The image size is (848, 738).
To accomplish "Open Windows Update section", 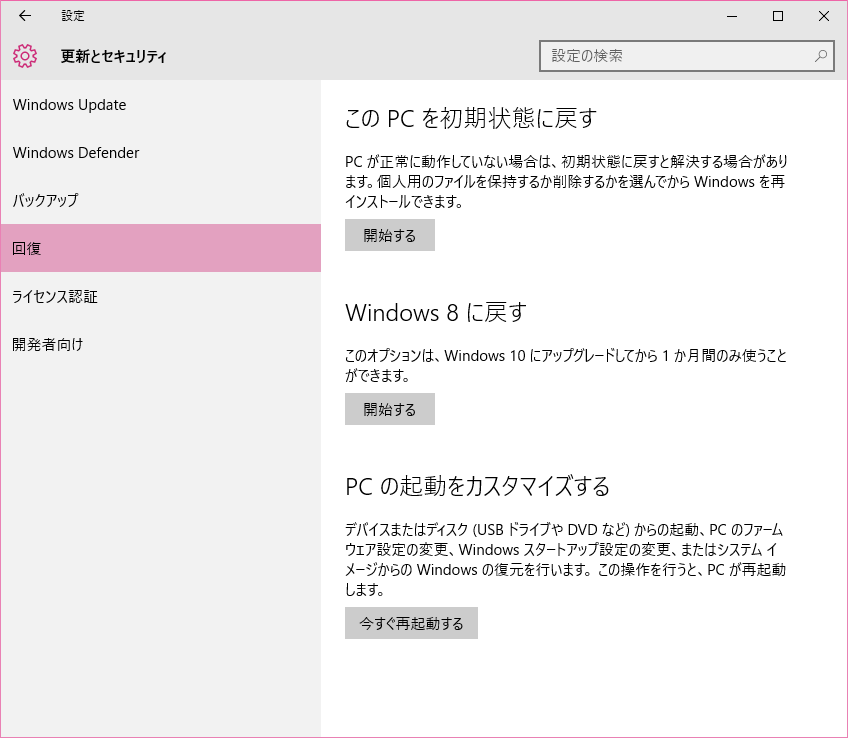I will click(161, 105).
